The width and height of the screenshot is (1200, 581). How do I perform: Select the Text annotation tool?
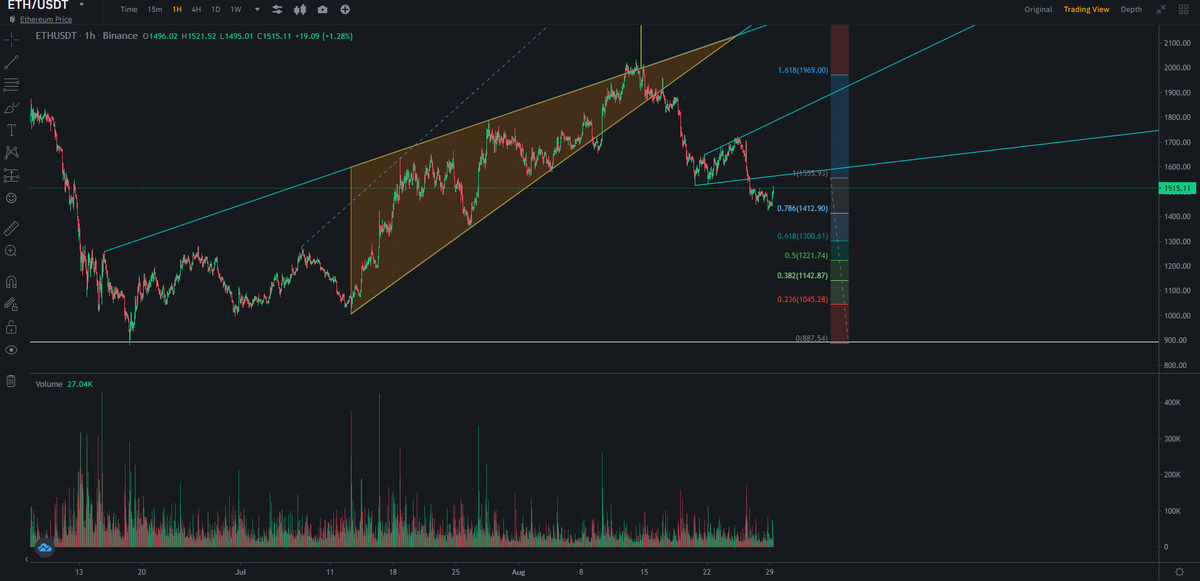[11, 130]
